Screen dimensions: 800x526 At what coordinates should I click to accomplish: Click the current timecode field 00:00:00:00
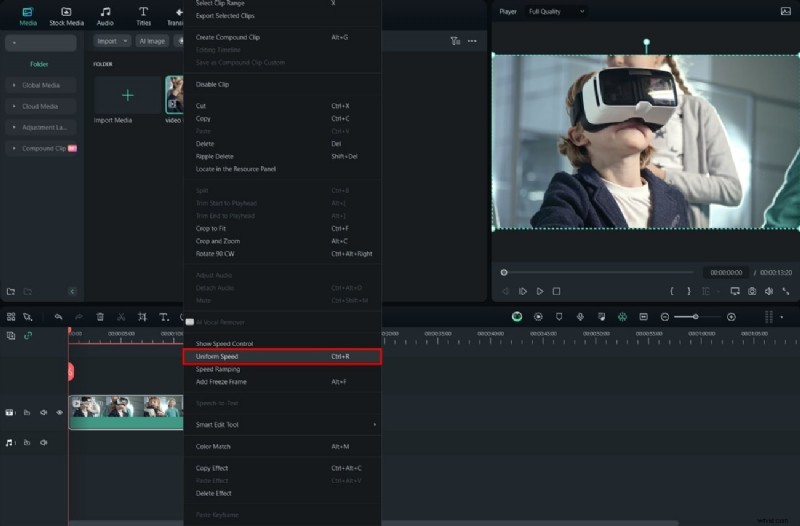[726, 272]
